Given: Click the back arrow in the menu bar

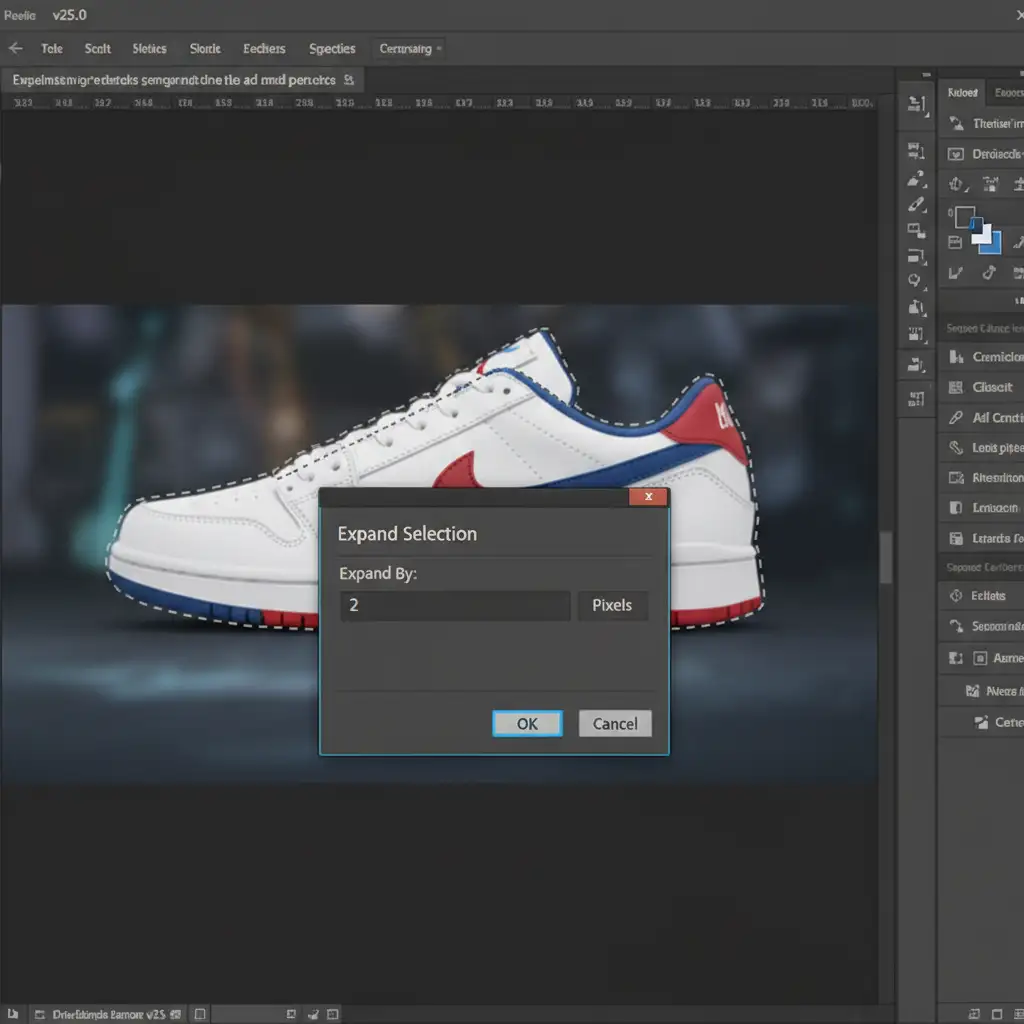Looking at the screenshot, I should pyautogui.click(x=16, y=48).
